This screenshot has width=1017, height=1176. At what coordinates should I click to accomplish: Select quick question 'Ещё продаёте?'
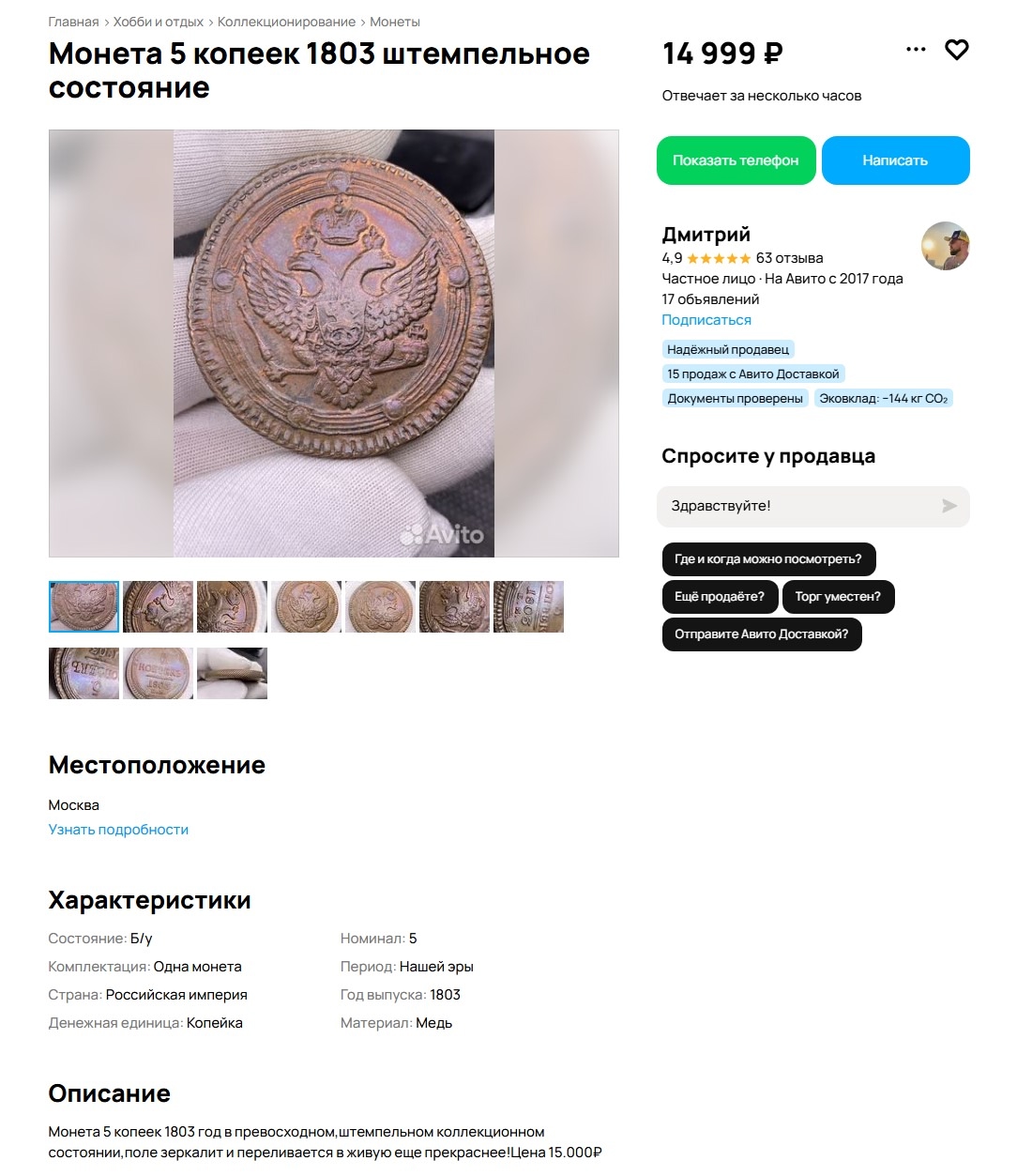720,596
